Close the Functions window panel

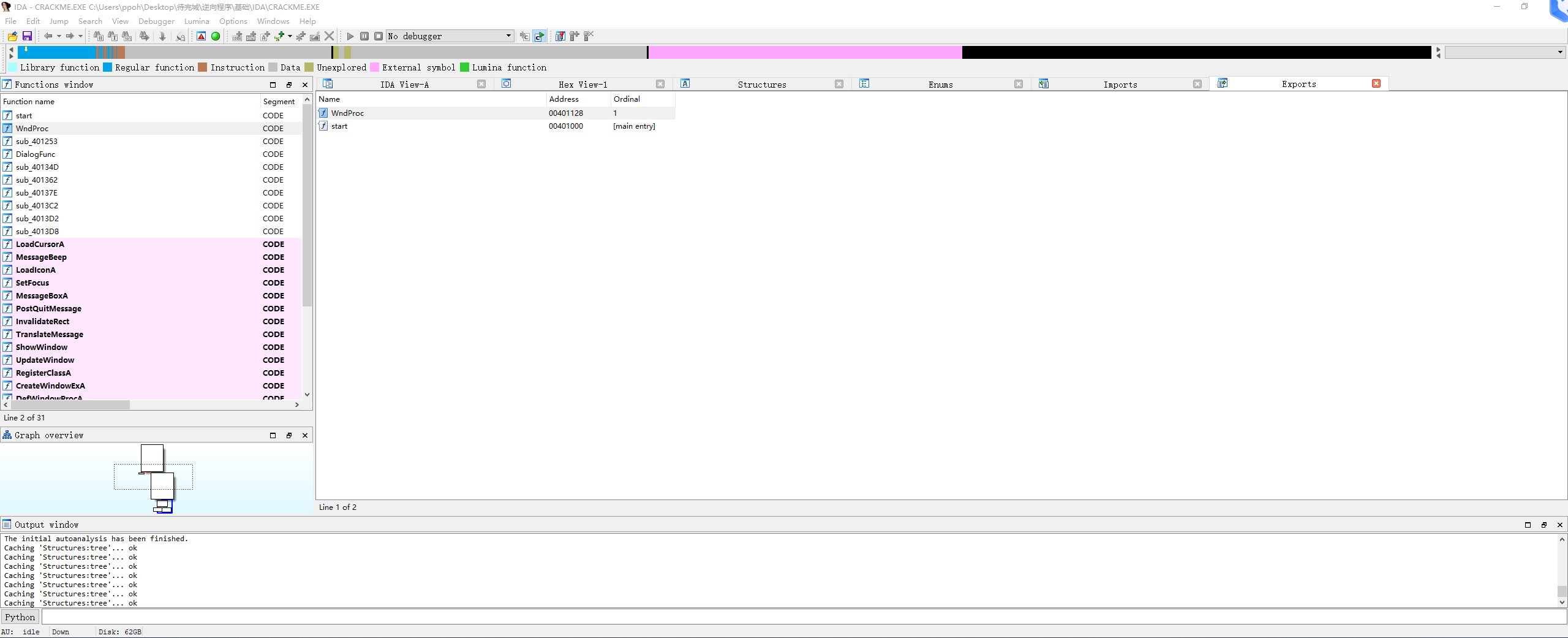click(305, 85)
